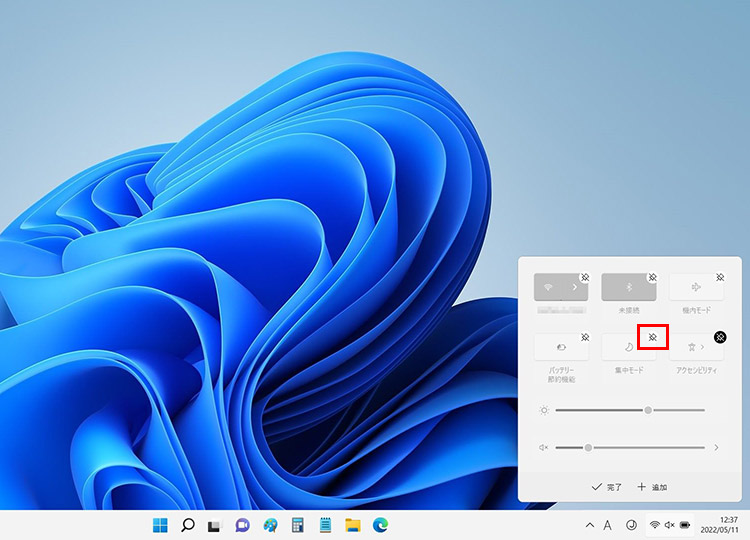Unpin the focus mode (集中モード) tile
The width and height of the screenshot is (750, 540).
[x=652, y=338]
